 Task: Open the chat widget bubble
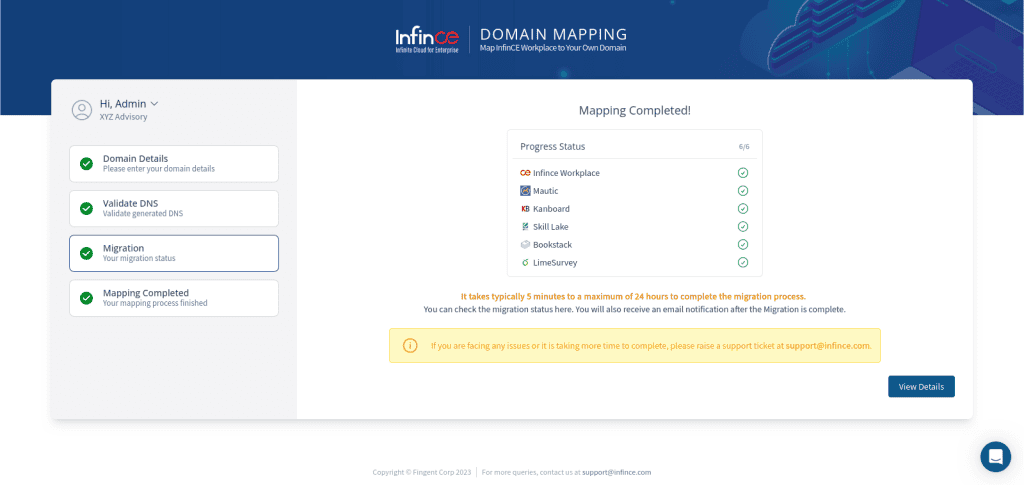[995, 456]
